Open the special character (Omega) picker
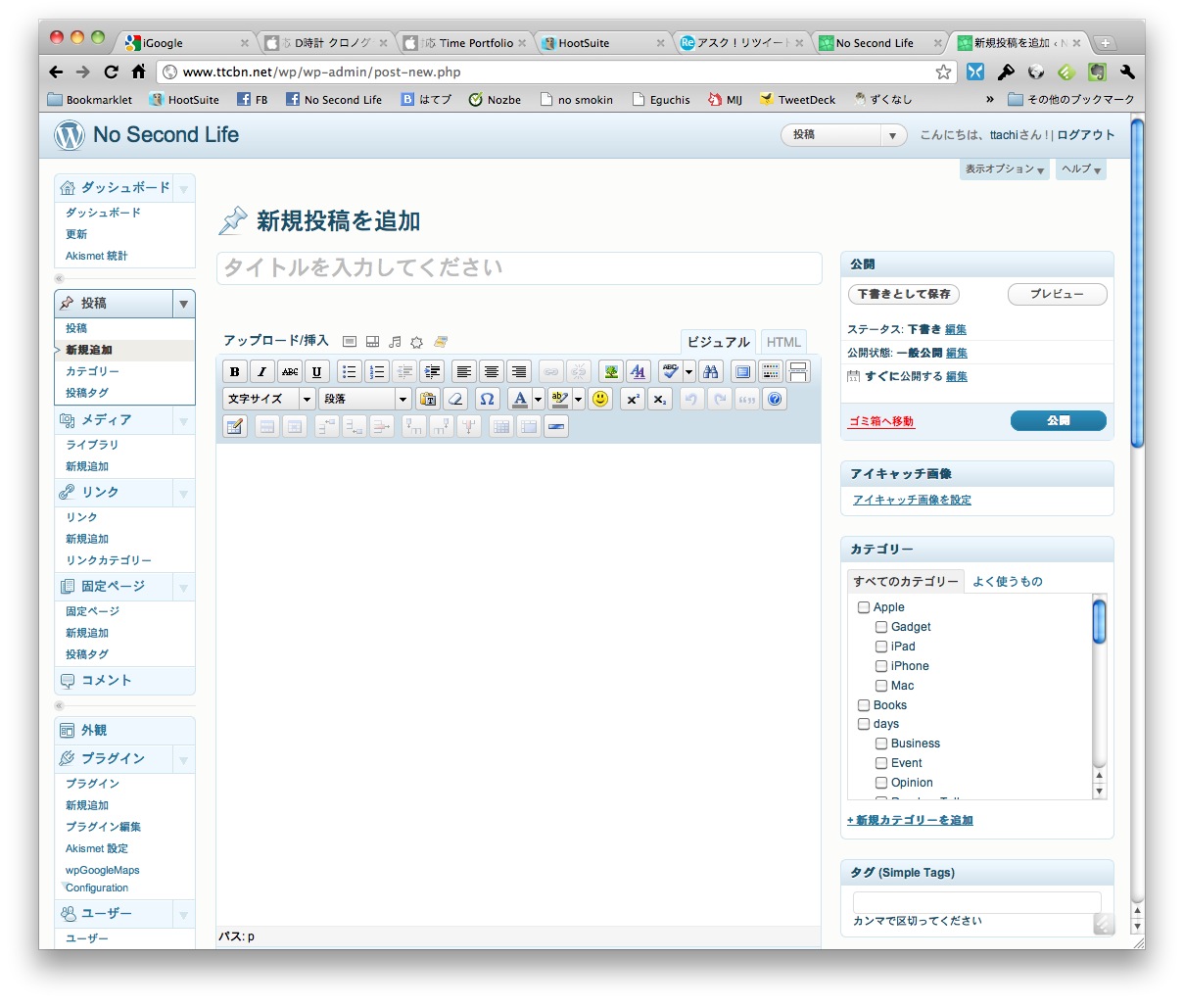 (487, 399)
